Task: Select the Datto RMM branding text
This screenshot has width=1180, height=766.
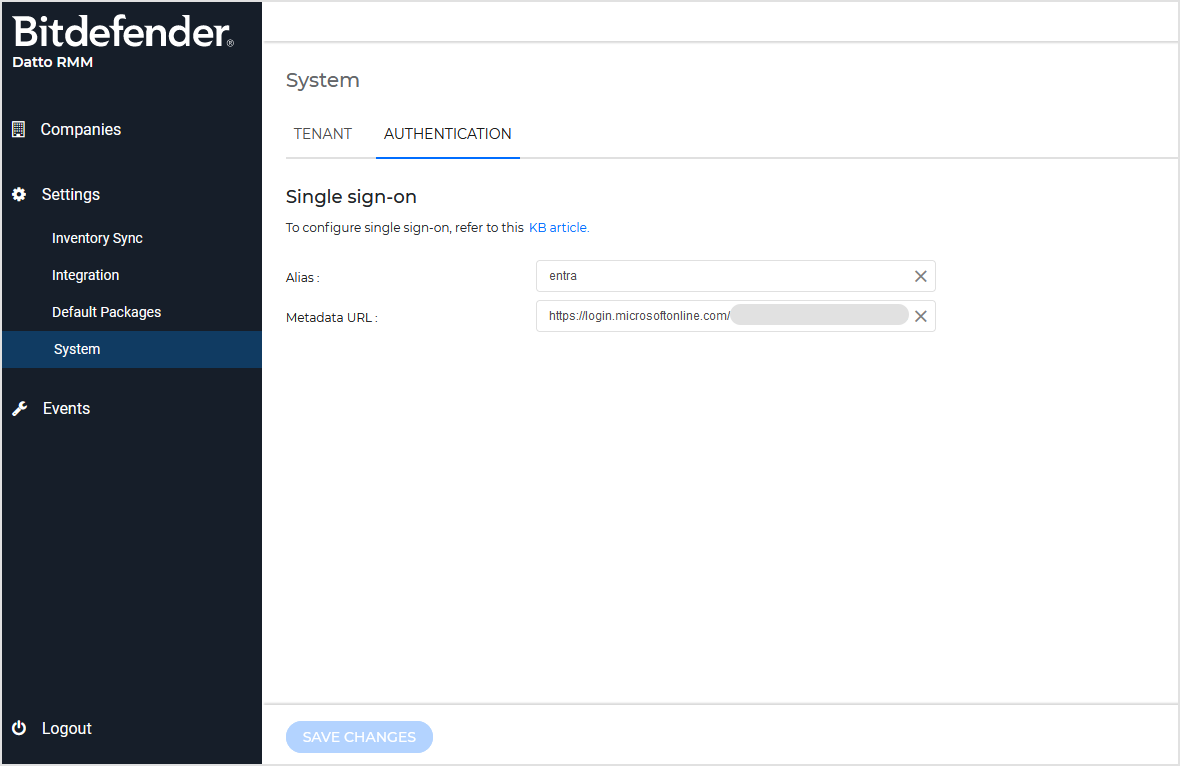Action: (x=52, y=61)
